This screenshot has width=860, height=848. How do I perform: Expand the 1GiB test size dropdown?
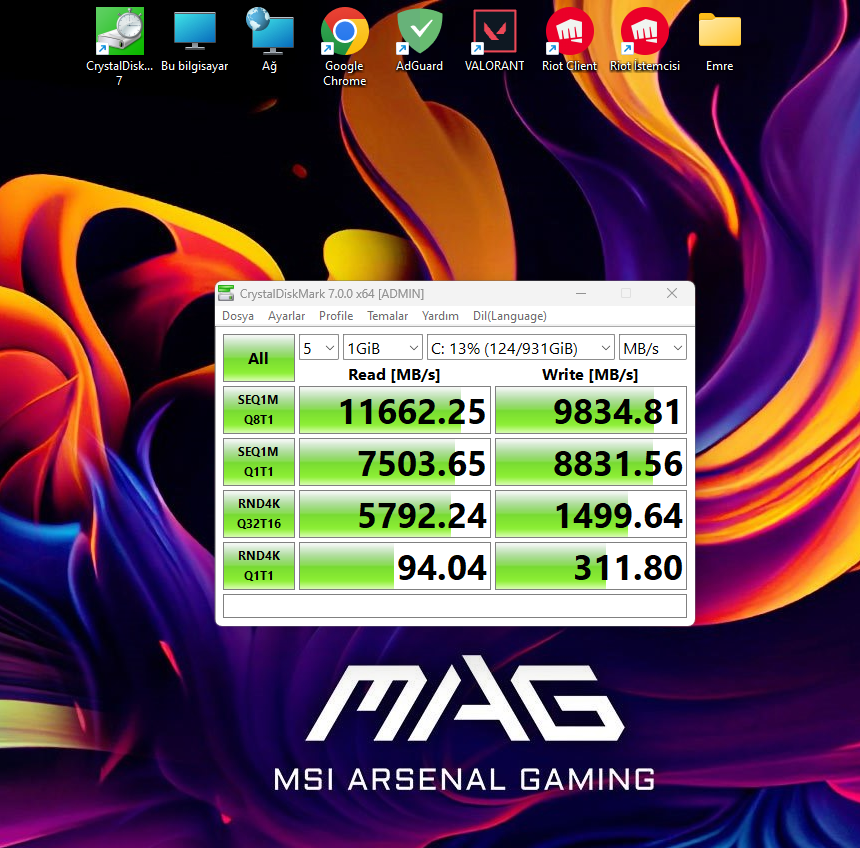[382, 348]
